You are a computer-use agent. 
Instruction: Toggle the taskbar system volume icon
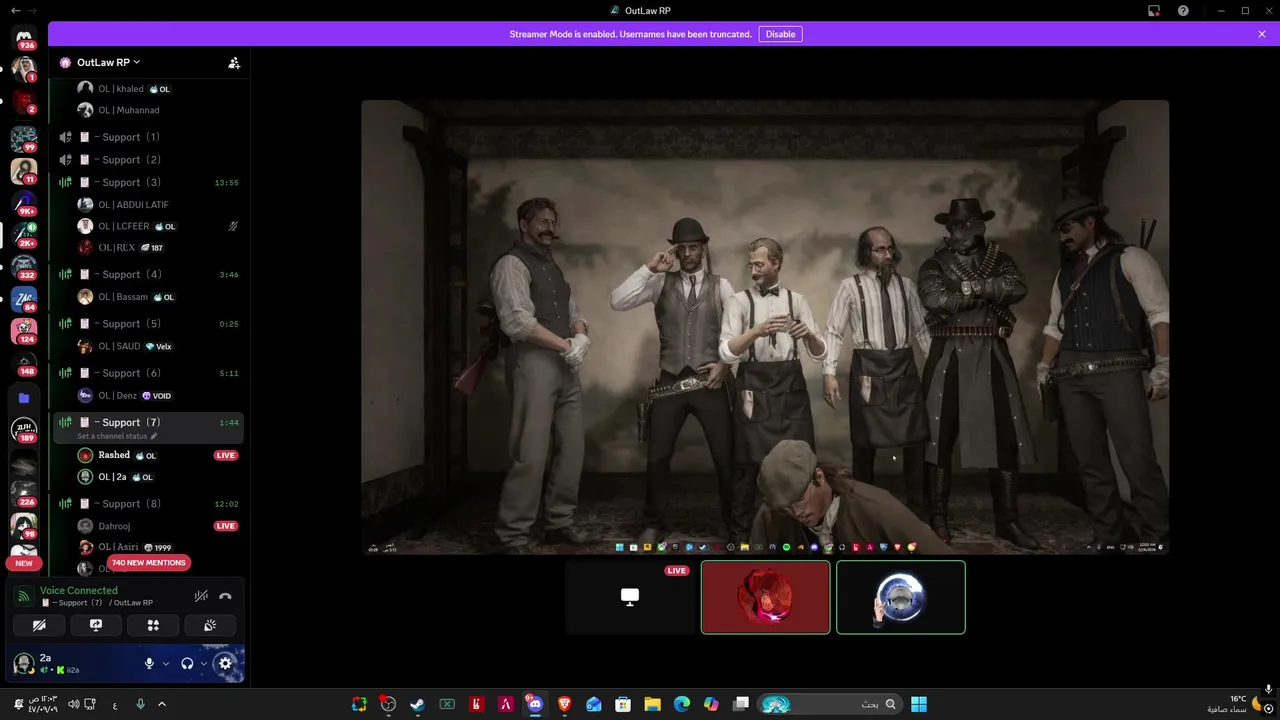tap(73, 704)
